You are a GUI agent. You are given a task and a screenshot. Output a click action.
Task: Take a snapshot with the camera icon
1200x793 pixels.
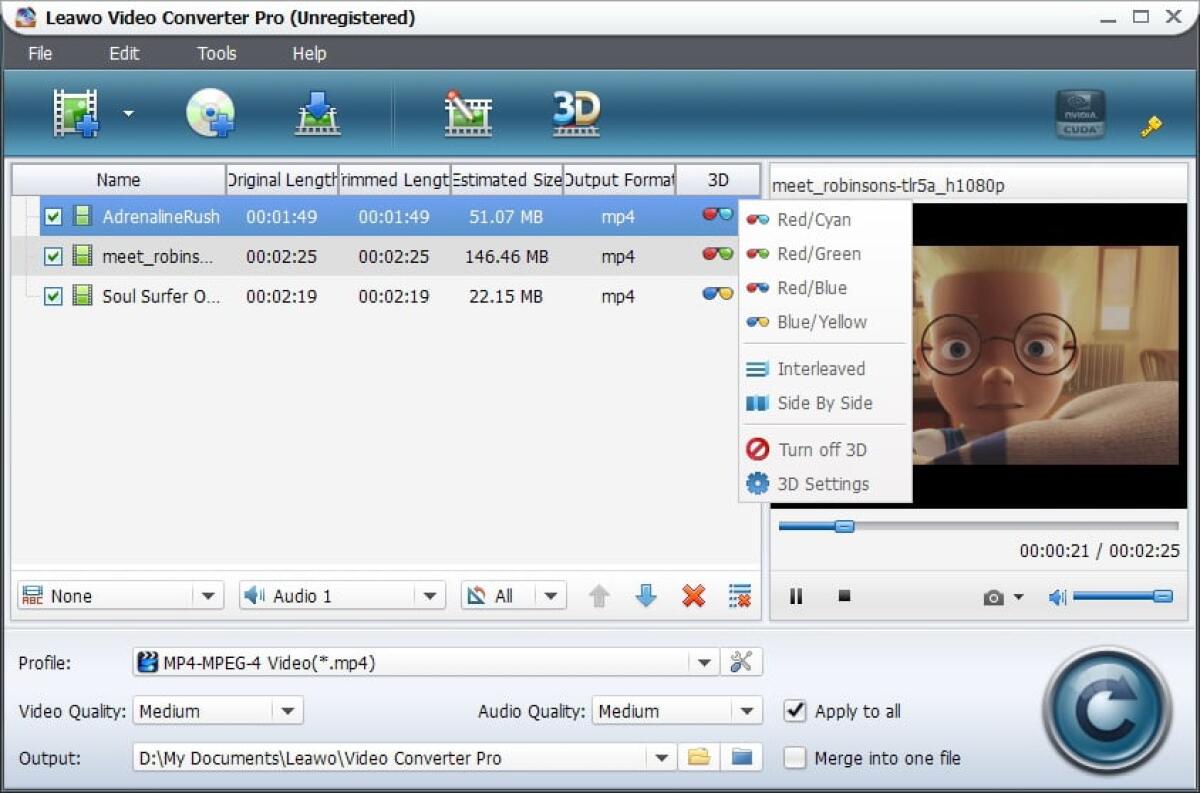tap(994, 596)
